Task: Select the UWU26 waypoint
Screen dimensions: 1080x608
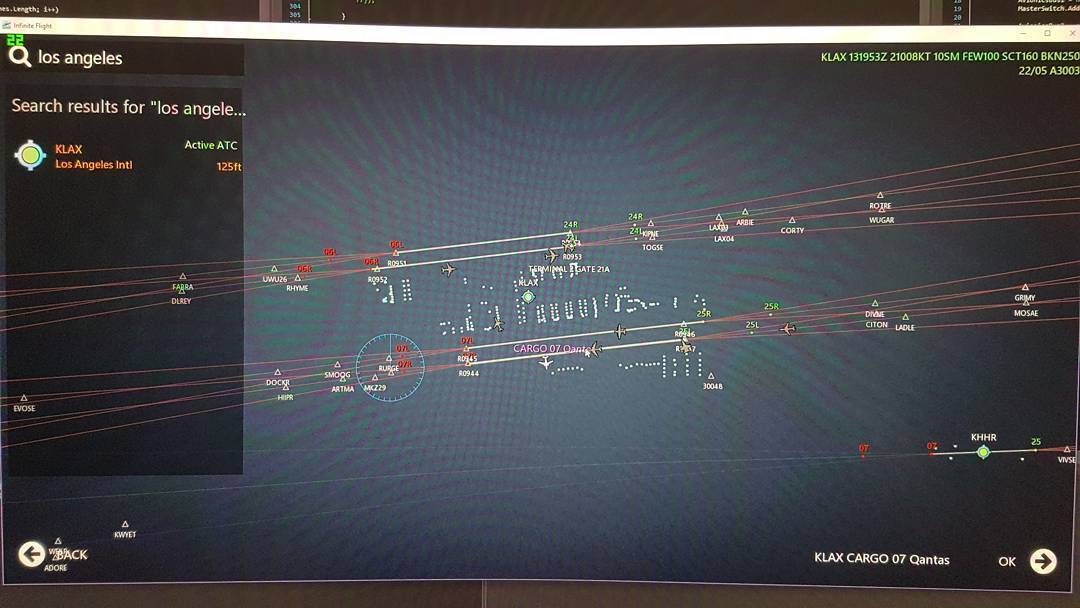Action: tap(274, 274)
